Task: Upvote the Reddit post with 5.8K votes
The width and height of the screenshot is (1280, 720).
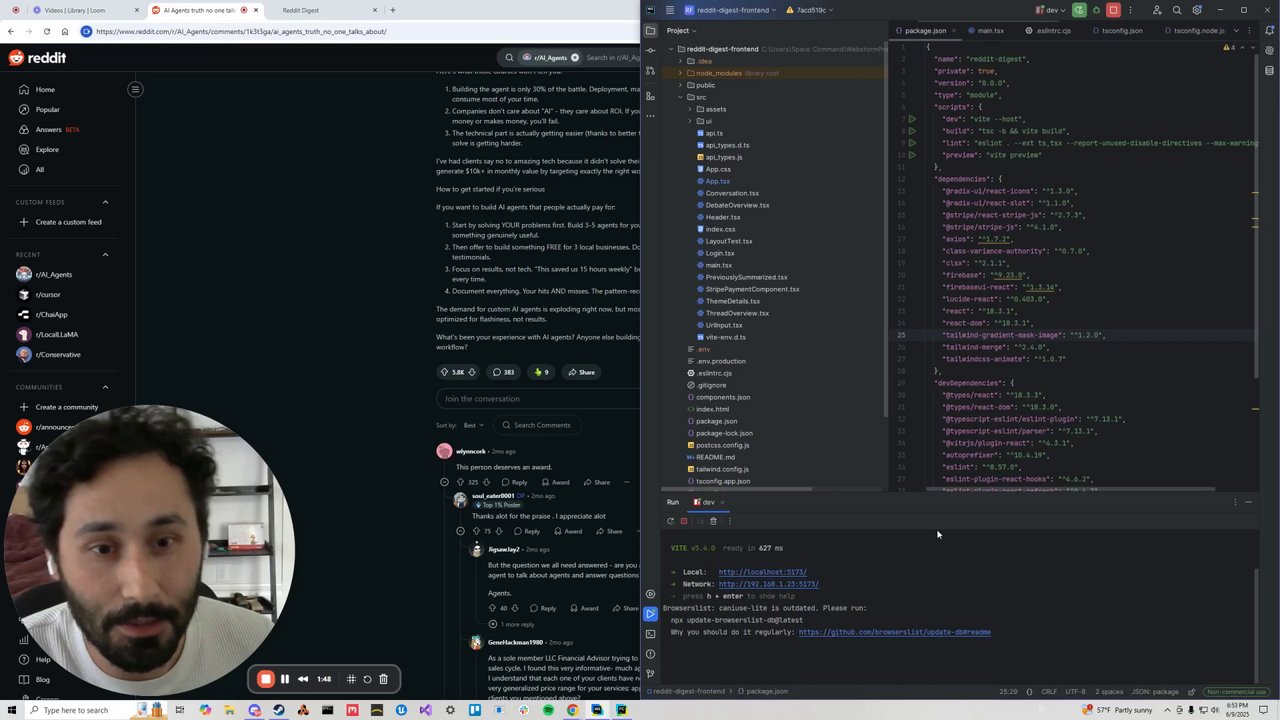Action: click(445, 372)
